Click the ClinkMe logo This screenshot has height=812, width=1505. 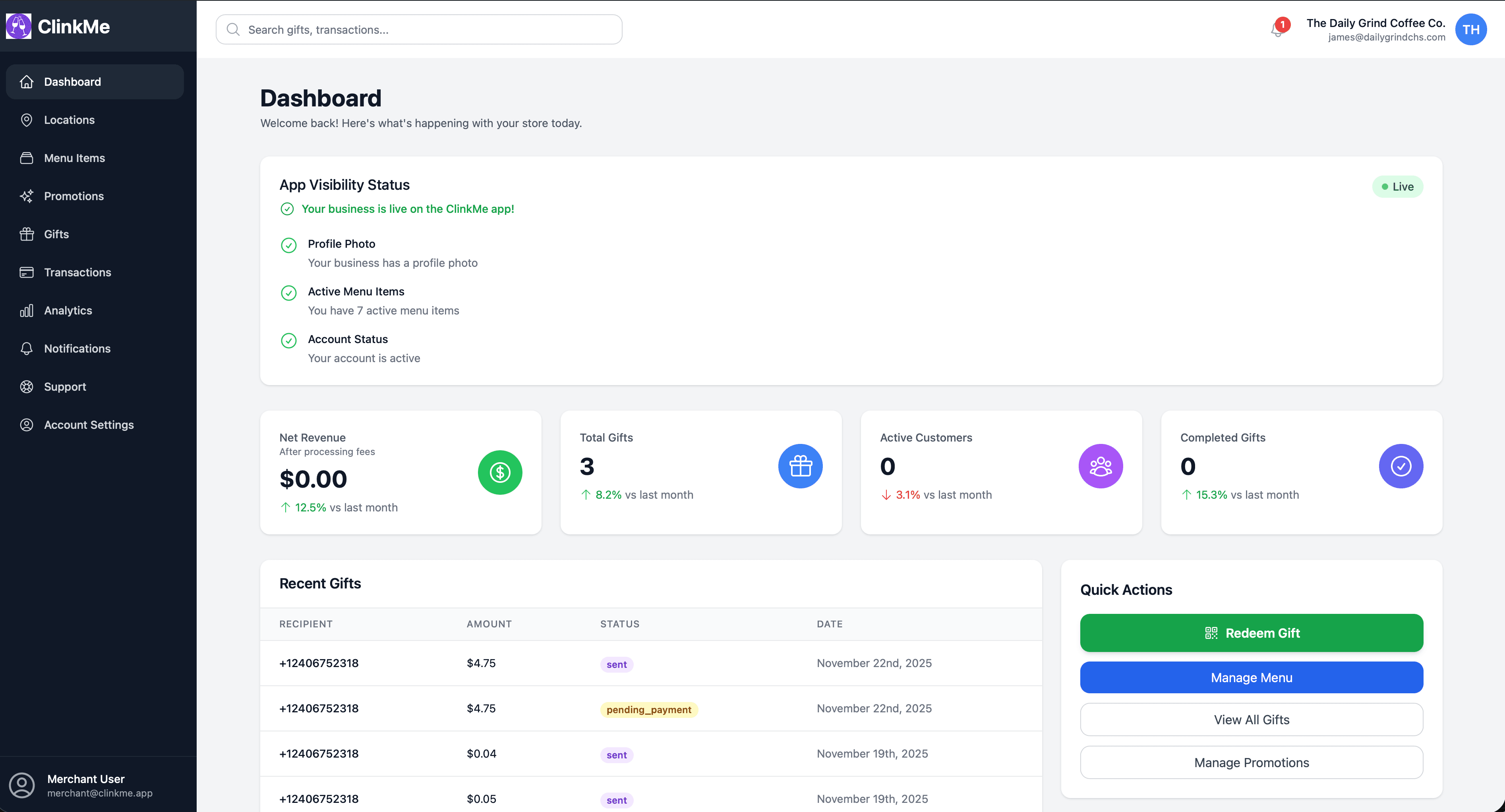click(58, 26)
